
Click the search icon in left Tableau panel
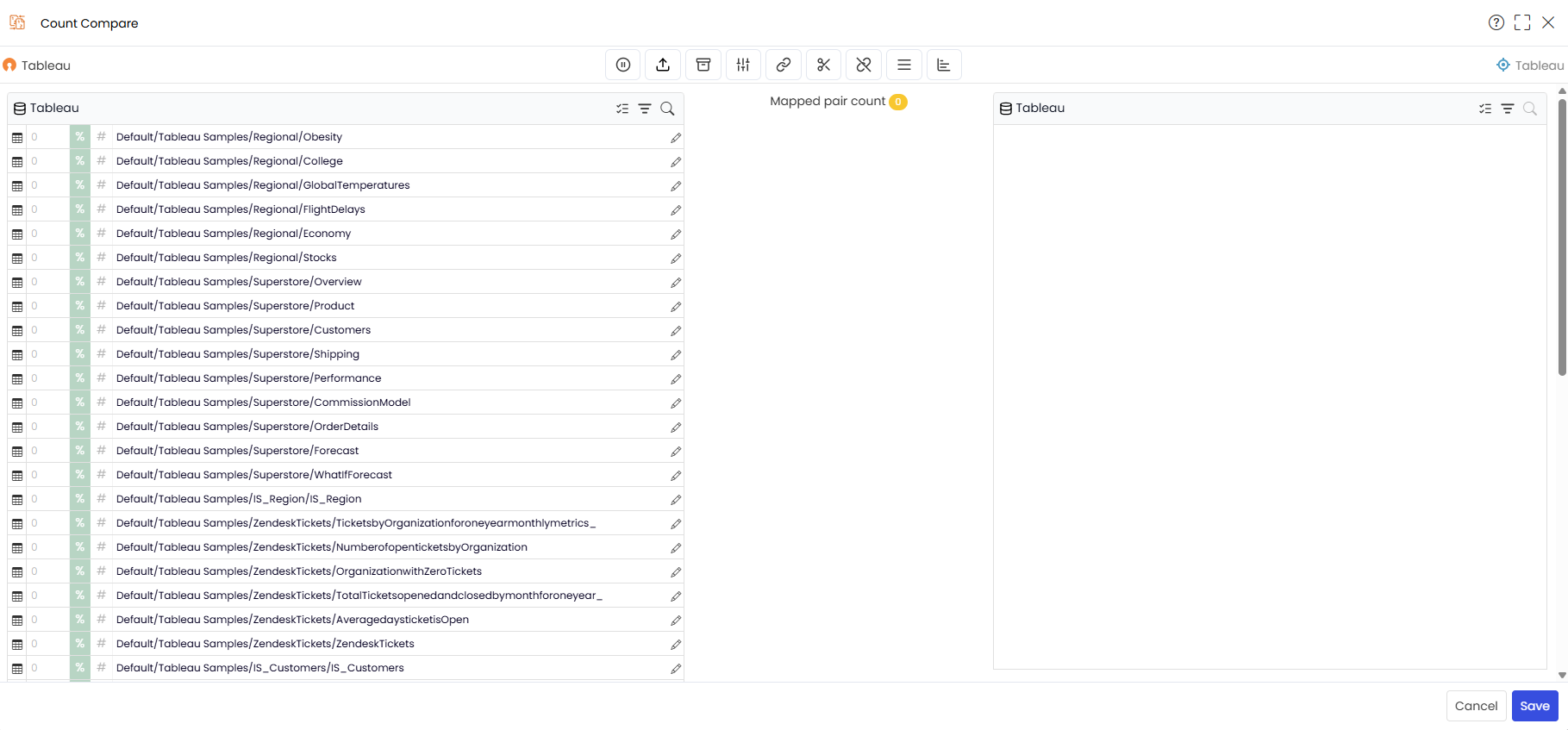click(x=667, y=109)
